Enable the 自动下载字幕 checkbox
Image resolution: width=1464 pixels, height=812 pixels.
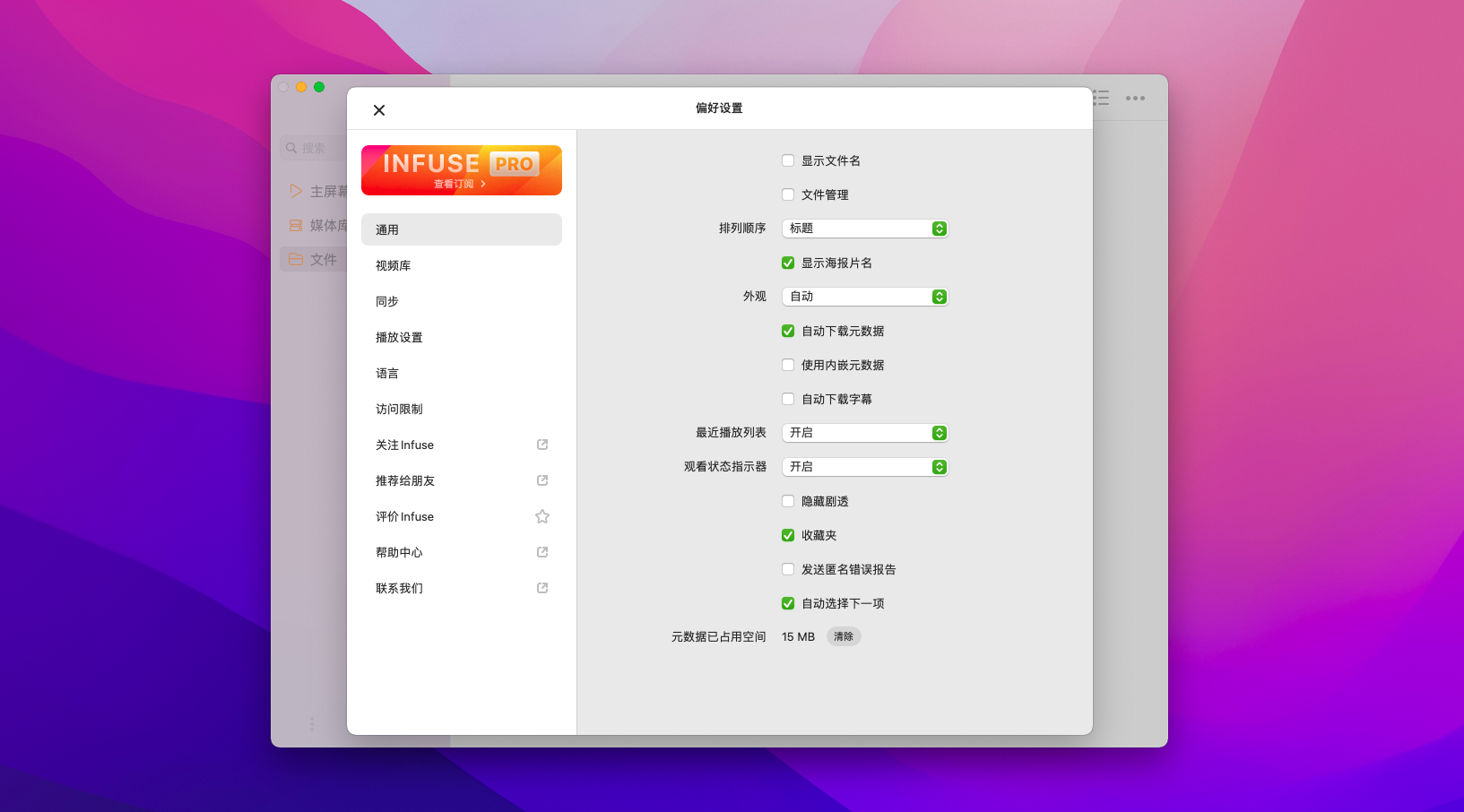(x=788, y=399)
